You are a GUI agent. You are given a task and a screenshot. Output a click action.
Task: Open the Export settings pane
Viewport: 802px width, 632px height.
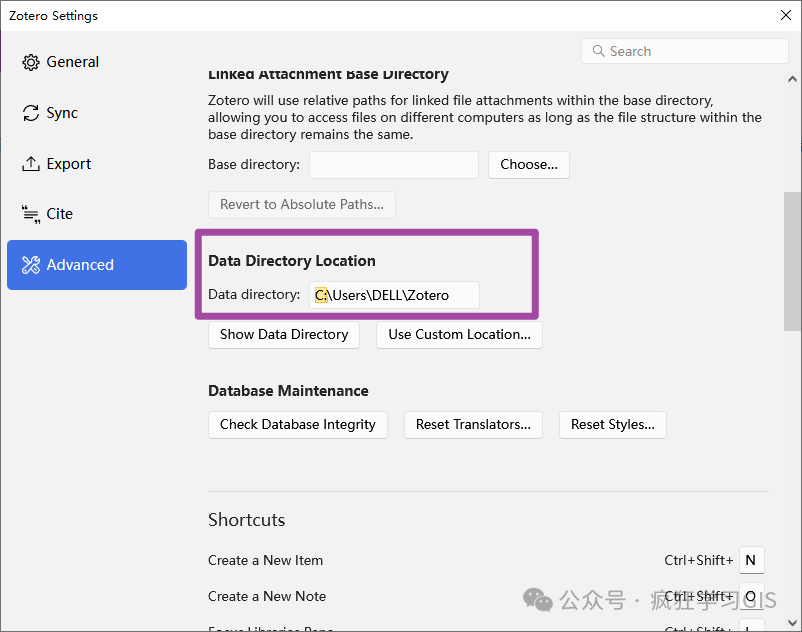[x=97, y=164]
